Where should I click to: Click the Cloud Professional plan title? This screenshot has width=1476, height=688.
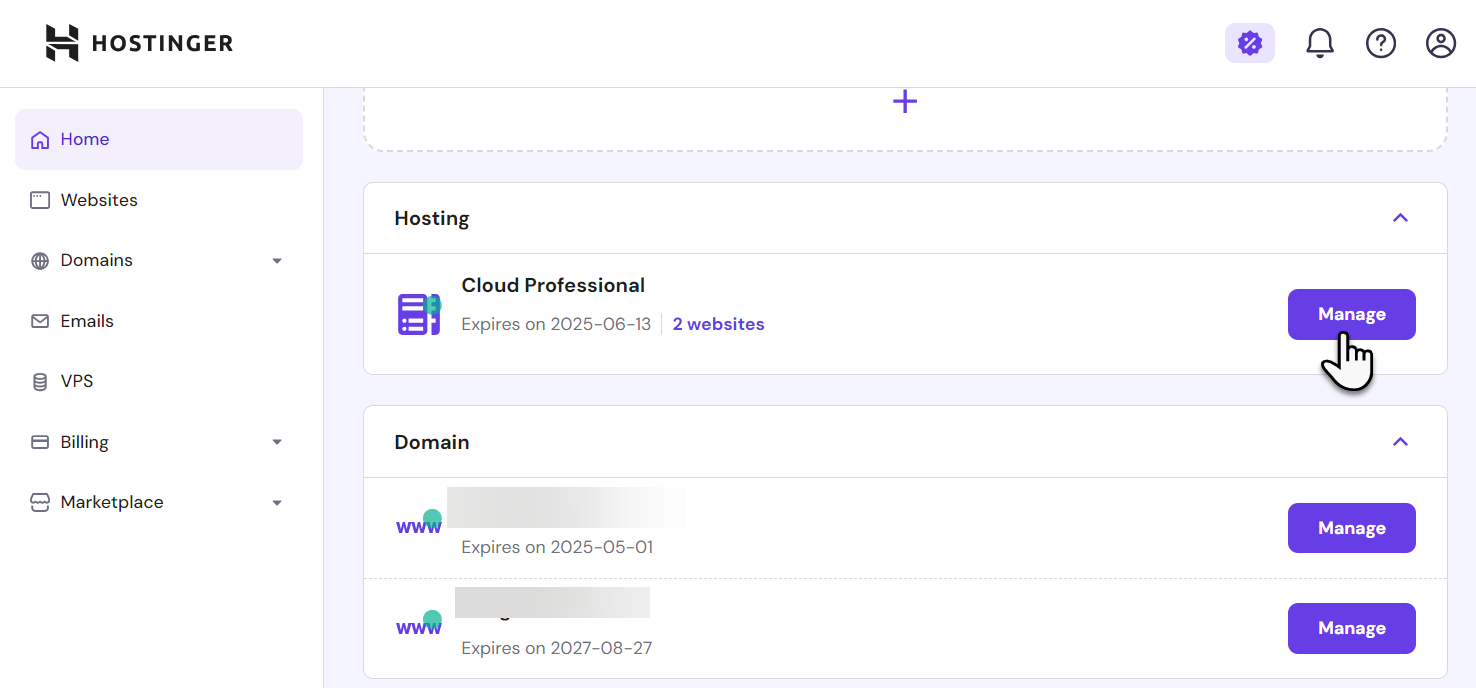tap(553, 285)
